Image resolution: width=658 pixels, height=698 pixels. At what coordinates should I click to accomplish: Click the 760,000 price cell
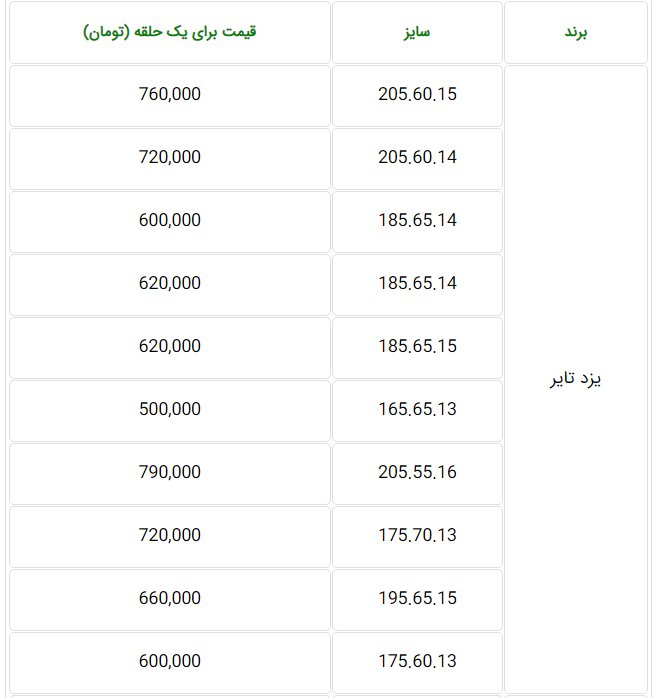click(x=170, y=95)
